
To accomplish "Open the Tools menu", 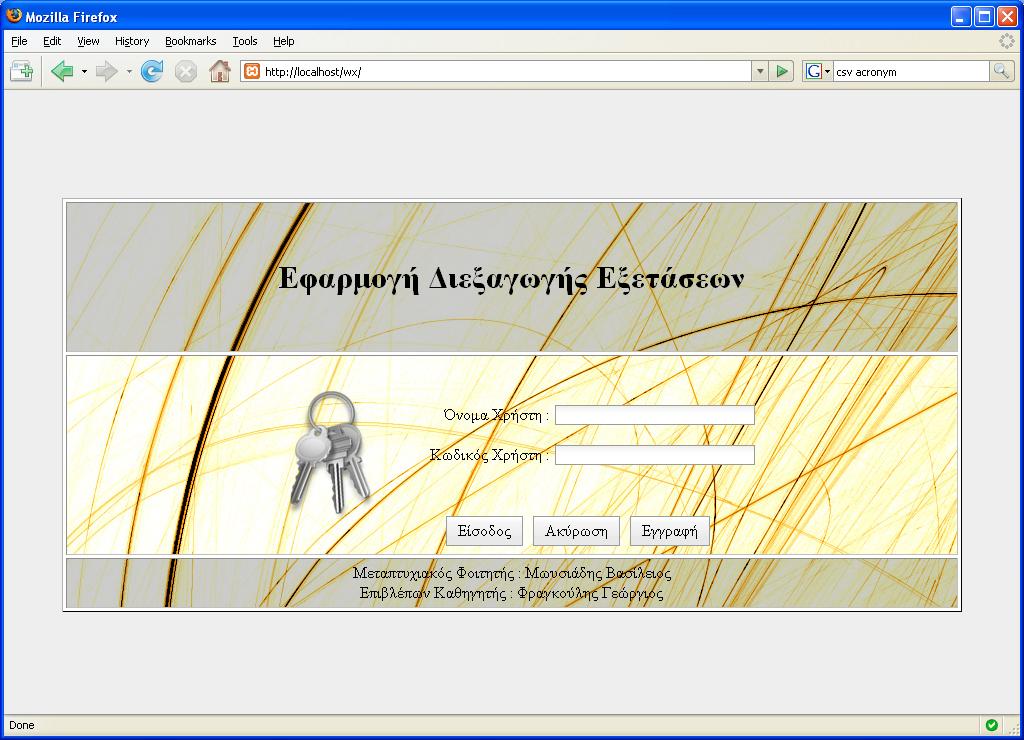I will point(245,41).
